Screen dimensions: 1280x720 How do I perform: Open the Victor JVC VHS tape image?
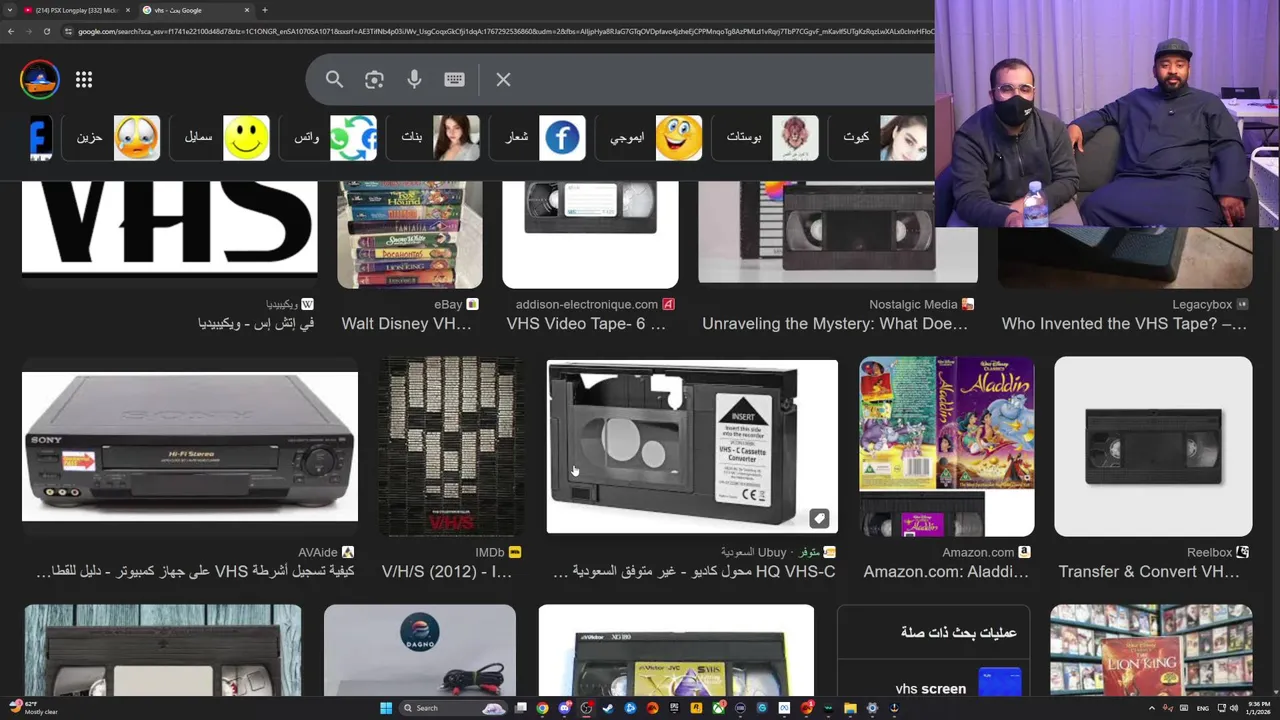coord(676,650)
